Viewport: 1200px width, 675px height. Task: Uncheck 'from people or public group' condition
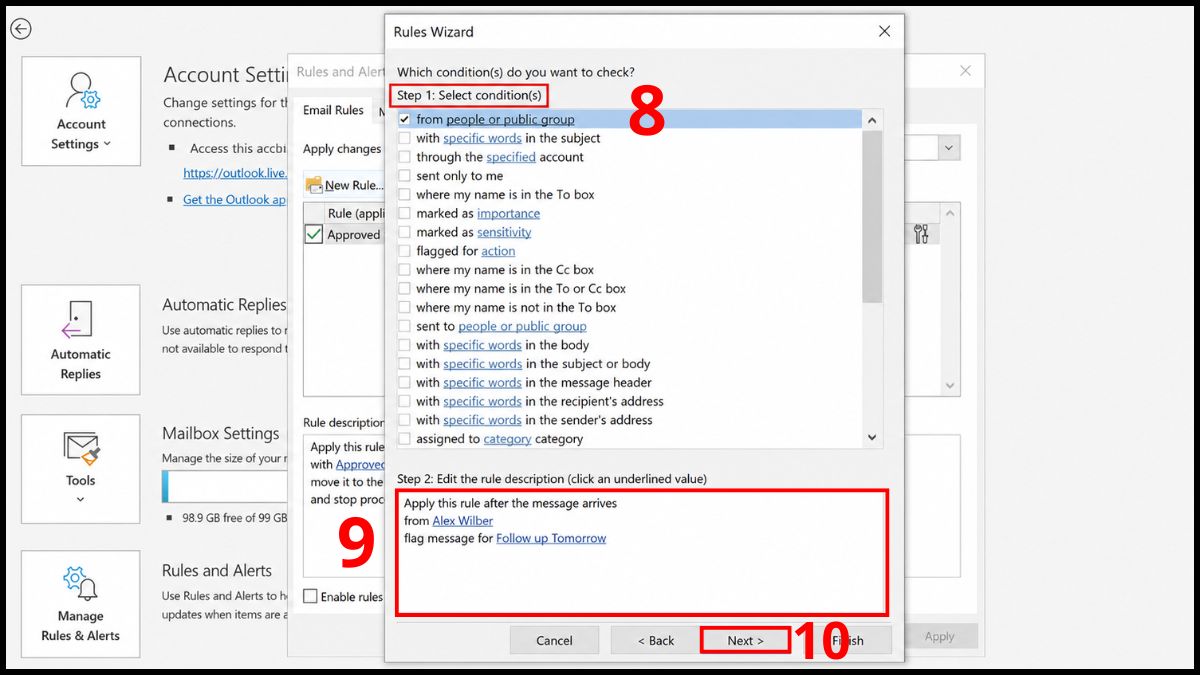click(x=404, y=119)
